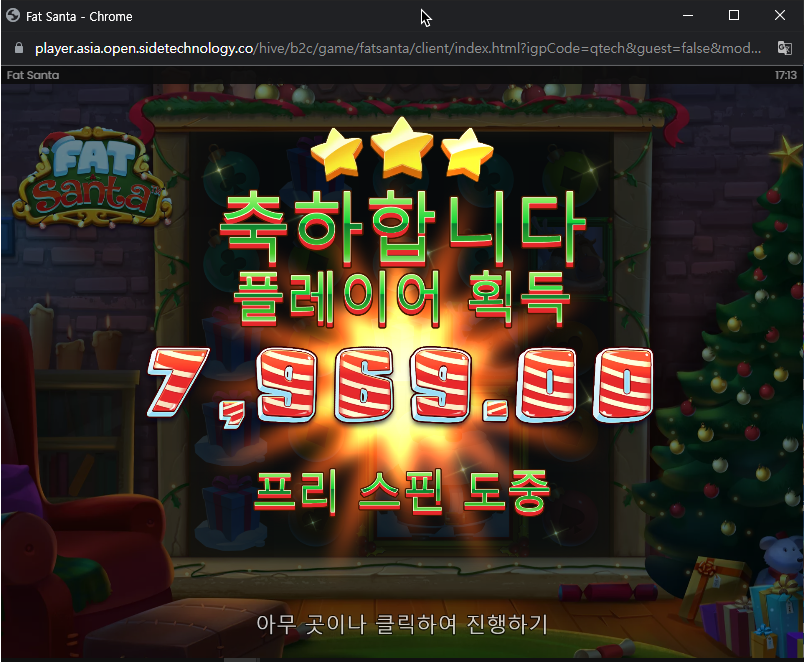Minimize the Chrome window
Viewport: 804px width, 662px height.
pyautogui.click(x=688, y=16)
